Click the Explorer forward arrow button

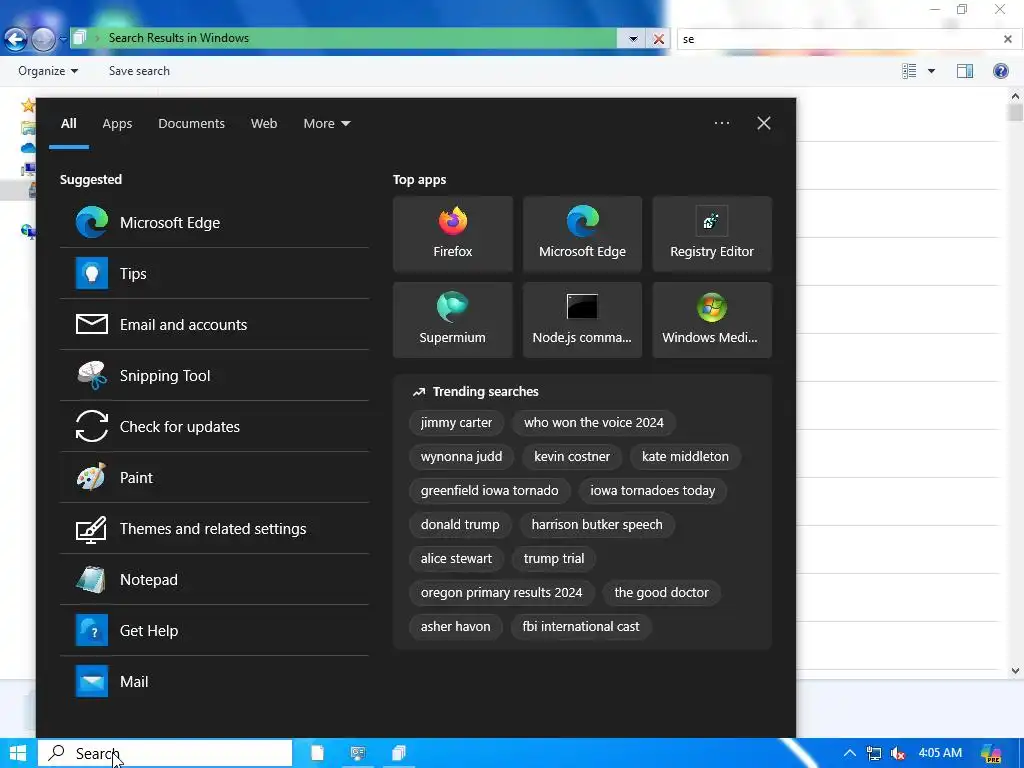pyautogui.click(x=43, y=40)
